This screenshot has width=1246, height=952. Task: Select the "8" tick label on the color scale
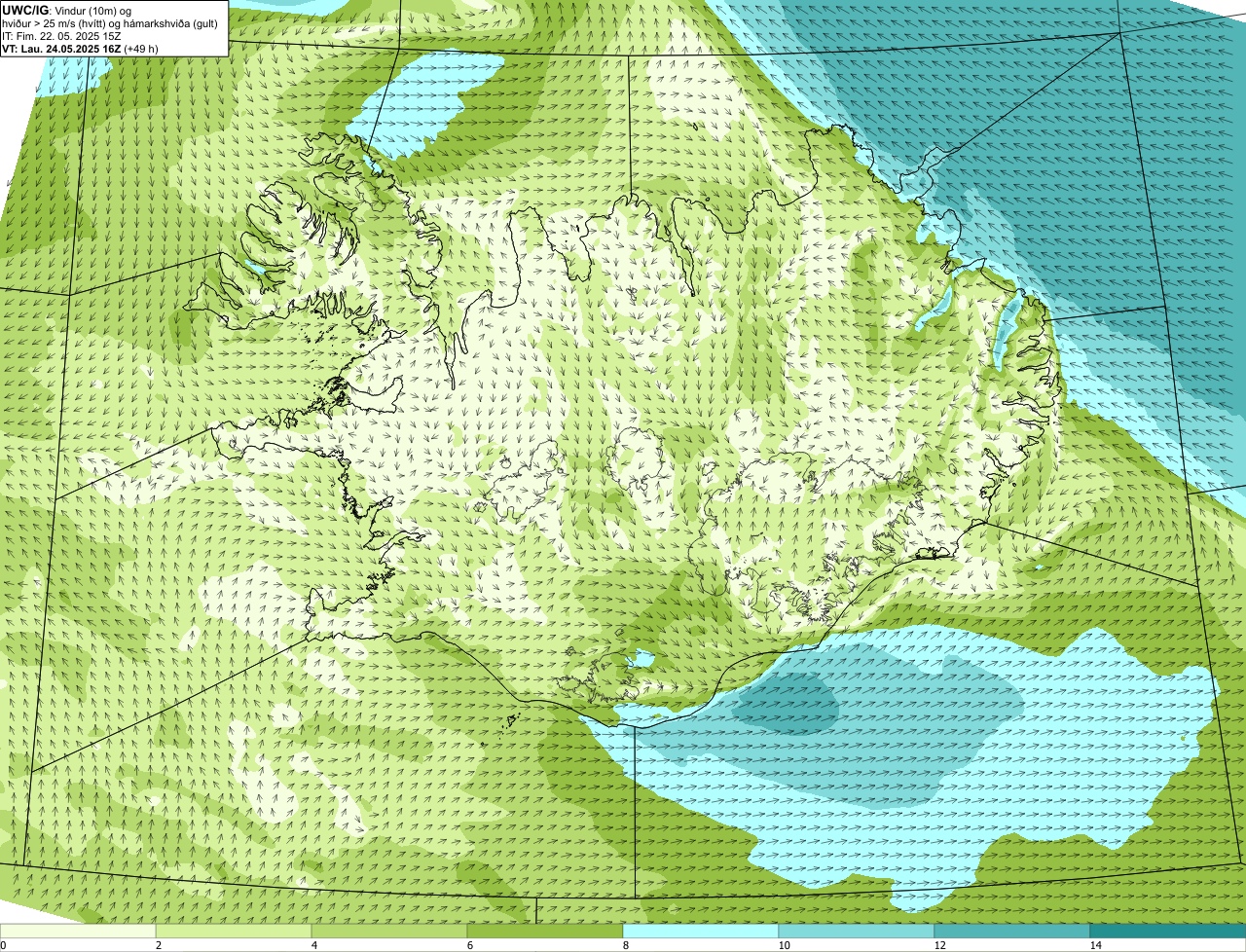pyautogui.click(x=625, y=945)
